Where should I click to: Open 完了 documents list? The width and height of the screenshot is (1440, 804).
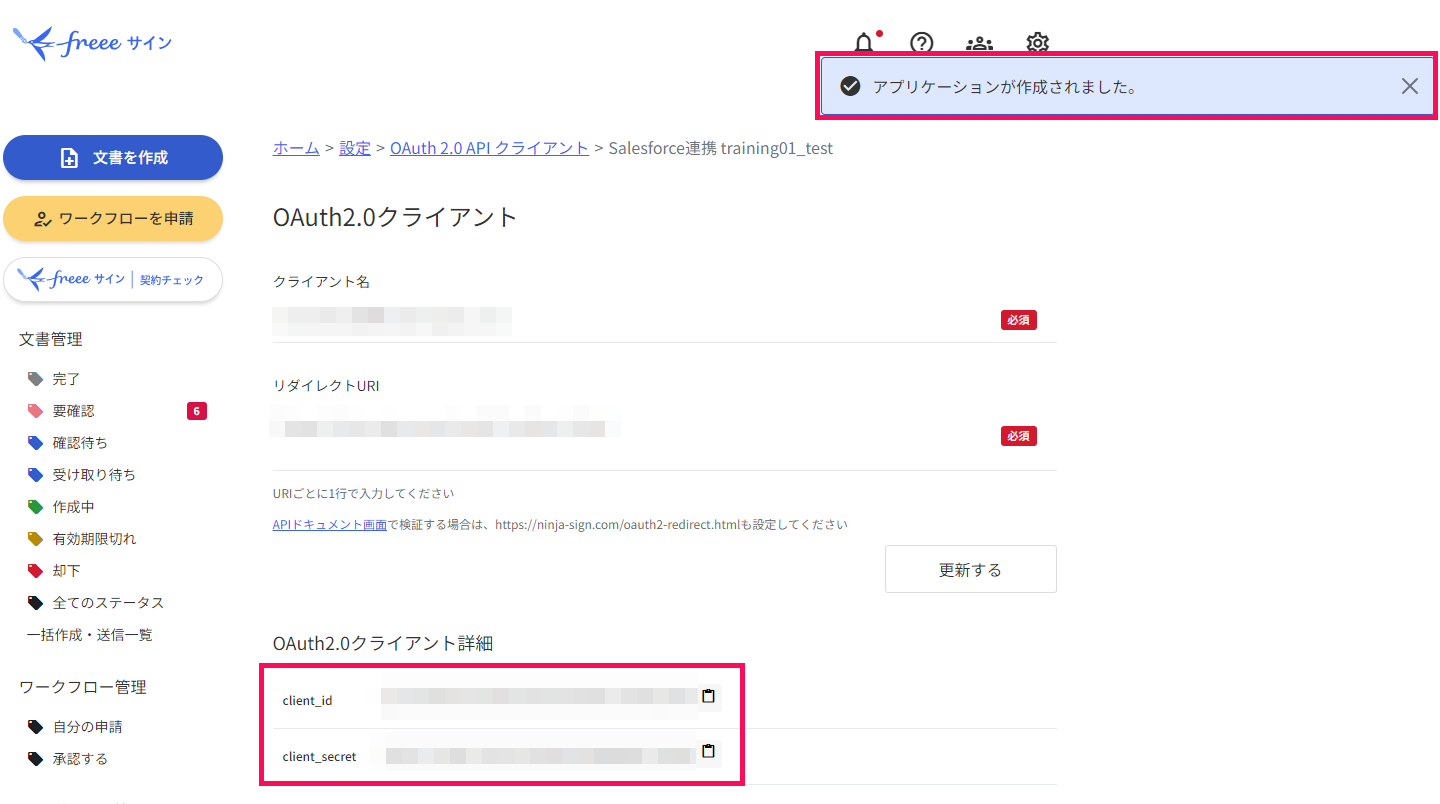coord(66,379)
